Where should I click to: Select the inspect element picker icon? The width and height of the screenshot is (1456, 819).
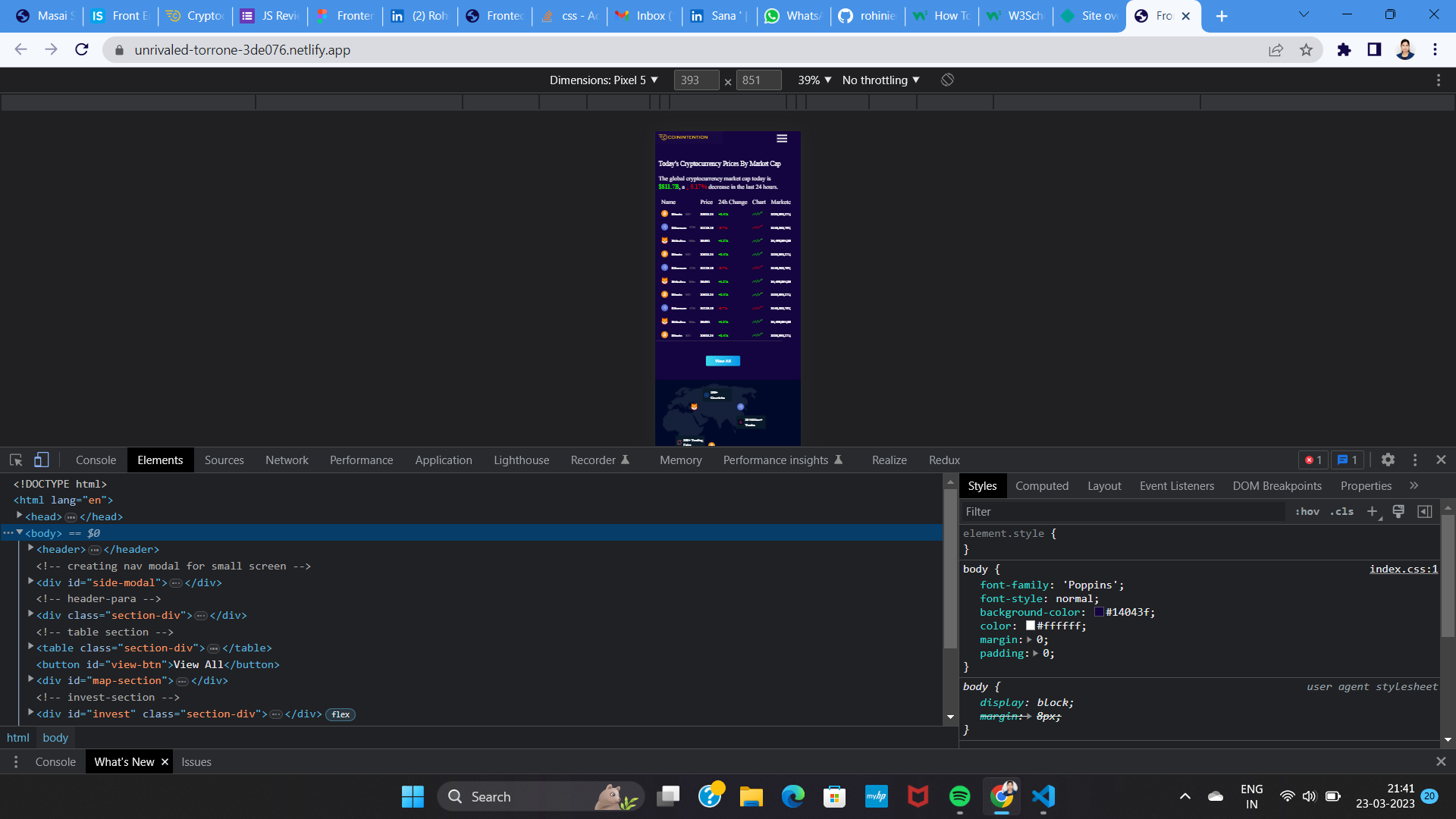coord(16,460)
